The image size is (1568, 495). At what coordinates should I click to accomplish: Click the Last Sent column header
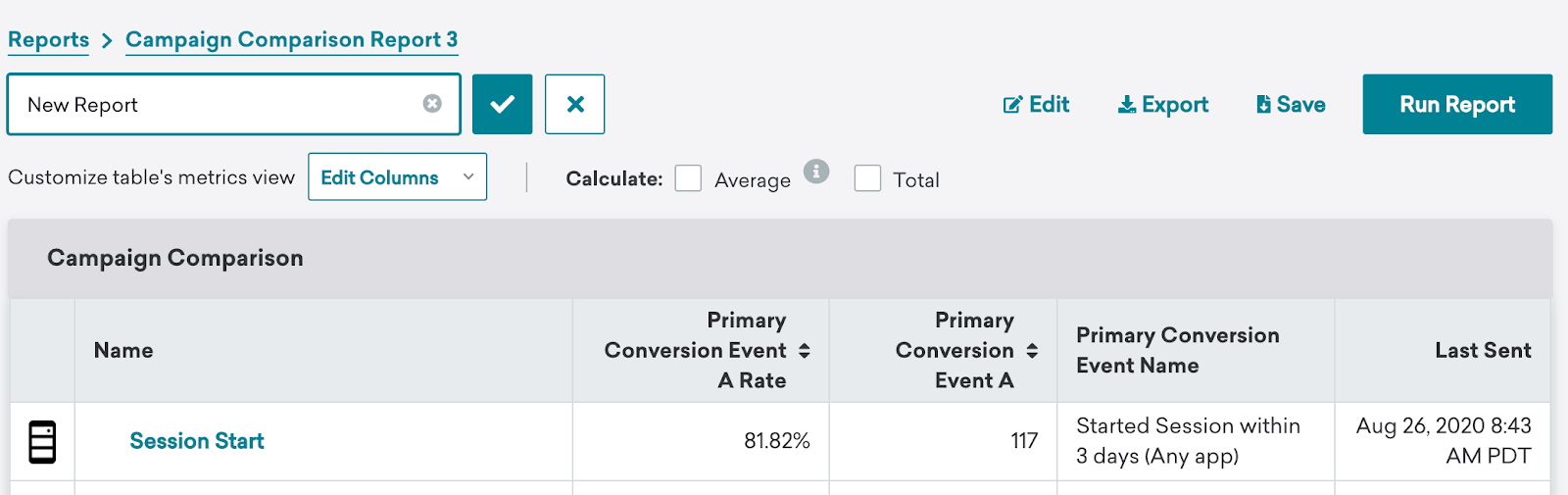tap(1482, 351)
